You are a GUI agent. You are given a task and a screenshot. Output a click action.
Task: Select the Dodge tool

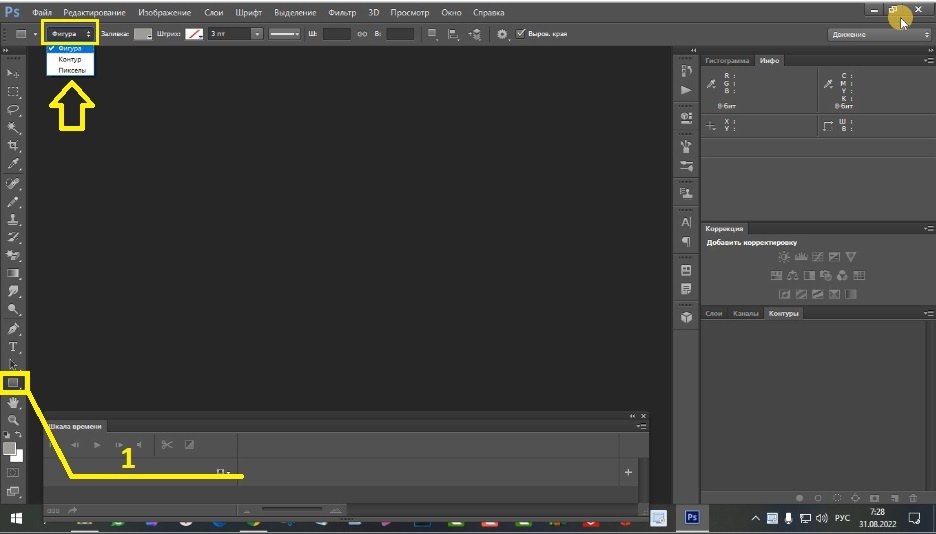coord(13,309)
